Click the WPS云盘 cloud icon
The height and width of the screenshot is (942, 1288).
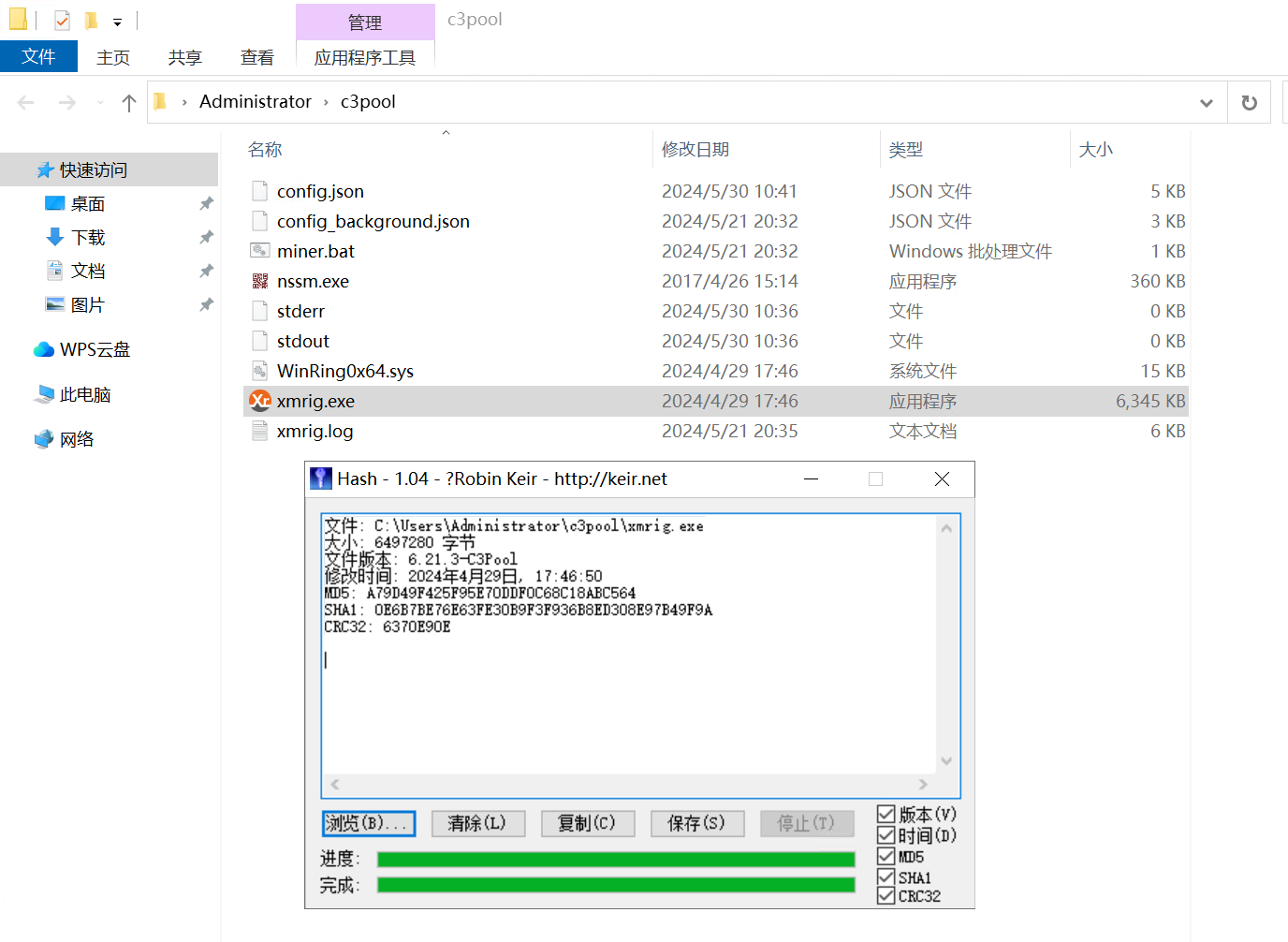(44, 349)
